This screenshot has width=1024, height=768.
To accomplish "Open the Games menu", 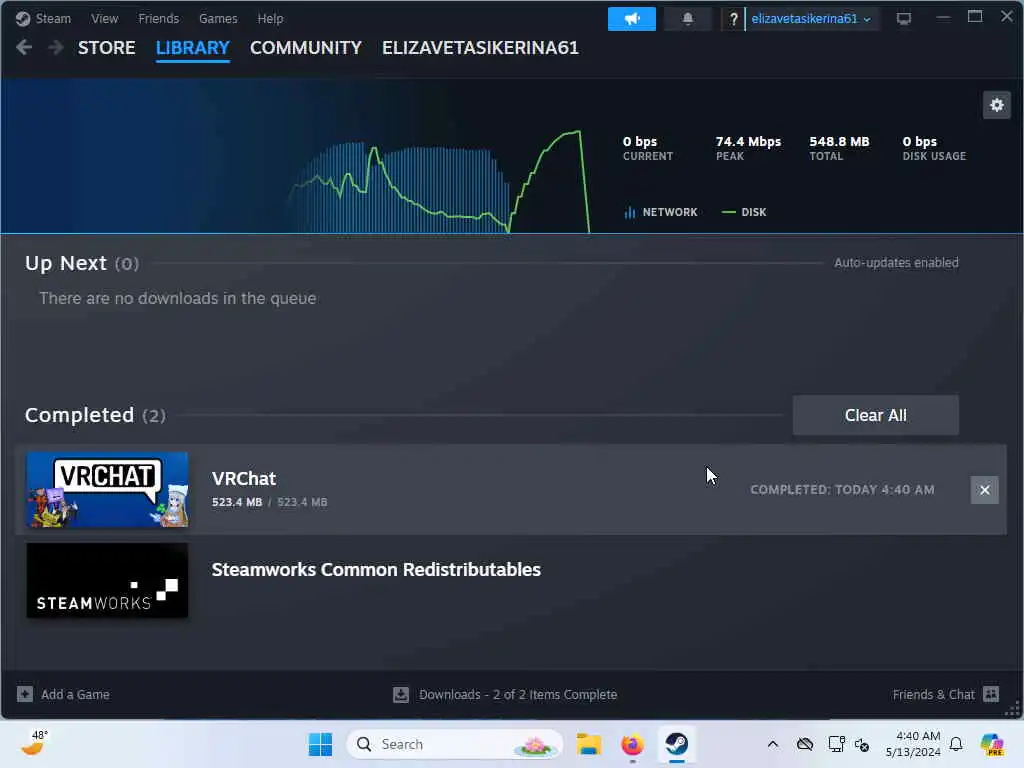I will [218, 19].
